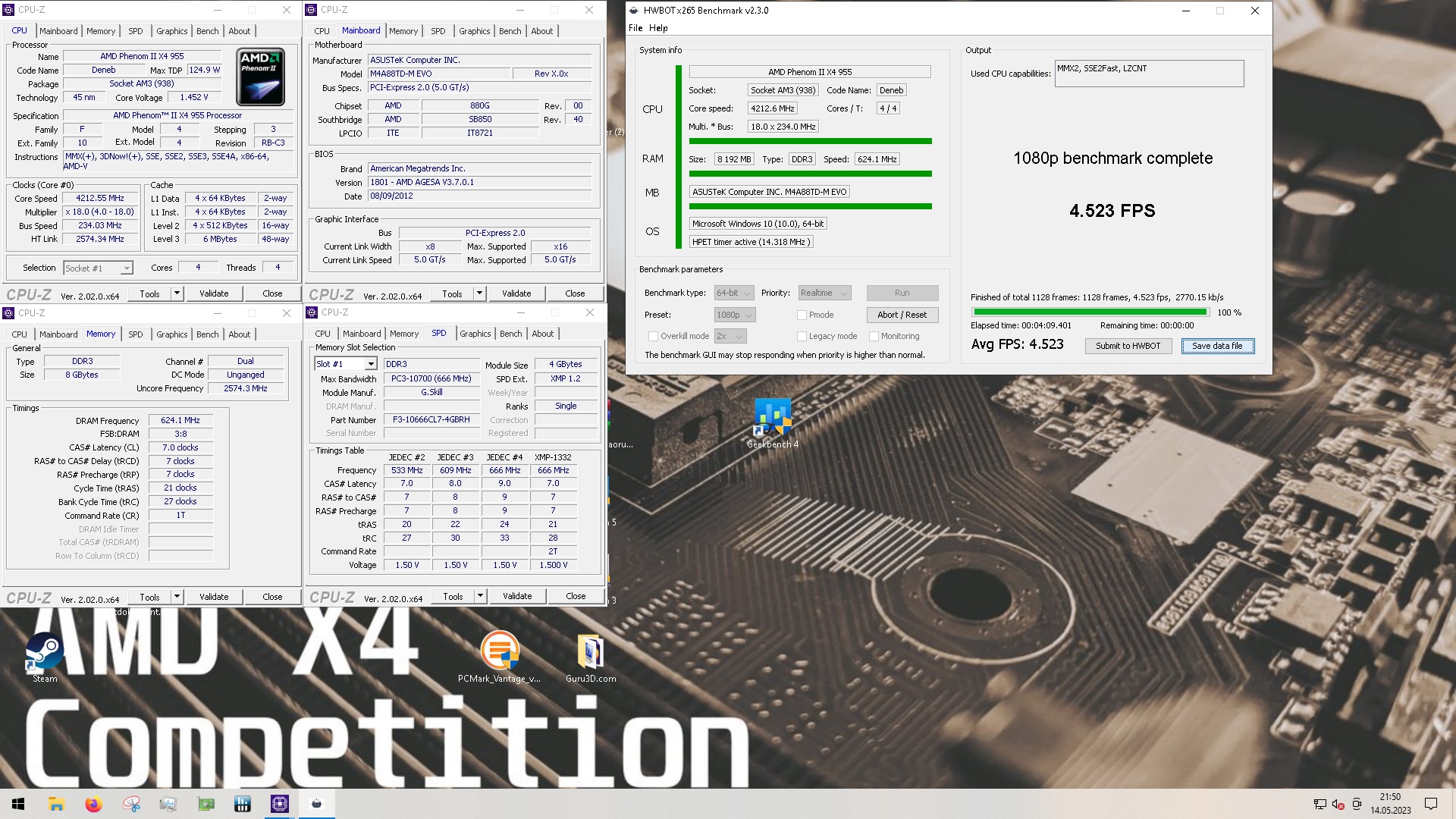
Task: Enable the Overkill mode checkbox
Action: click(x=653, y=336)
